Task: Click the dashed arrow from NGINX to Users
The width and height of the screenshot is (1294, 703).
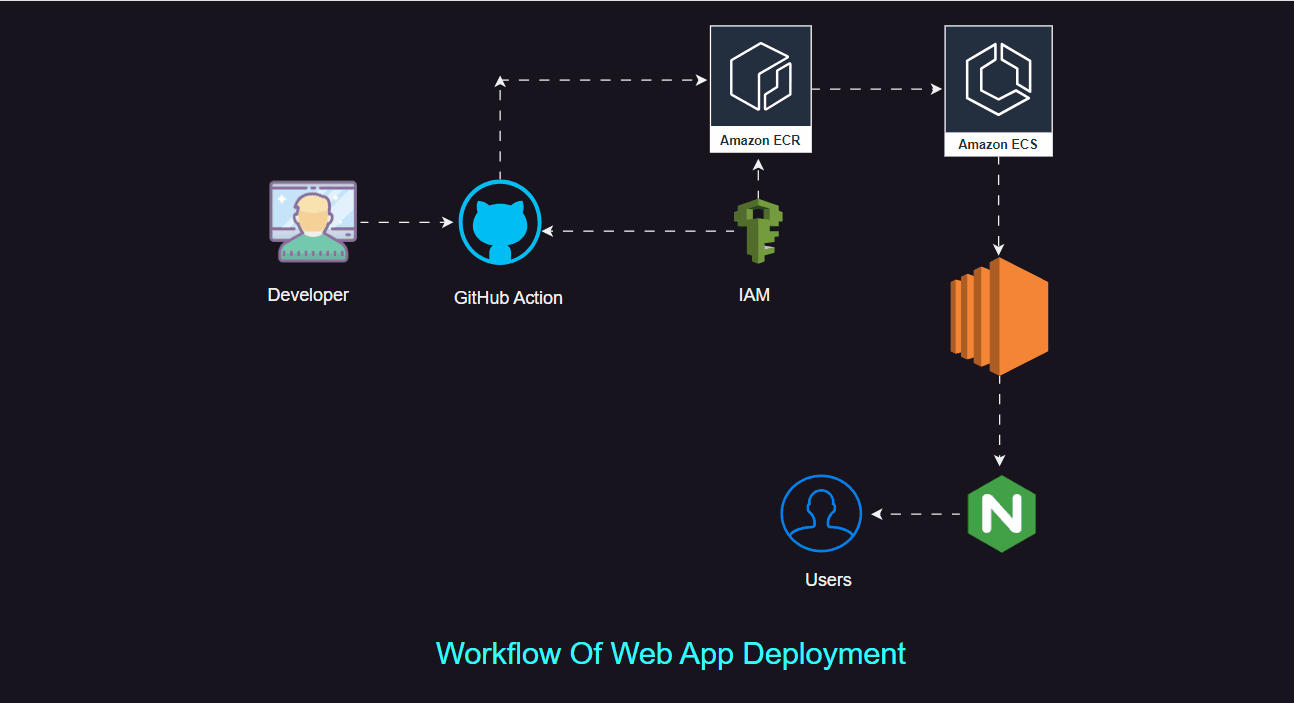Action: [918, 514]
